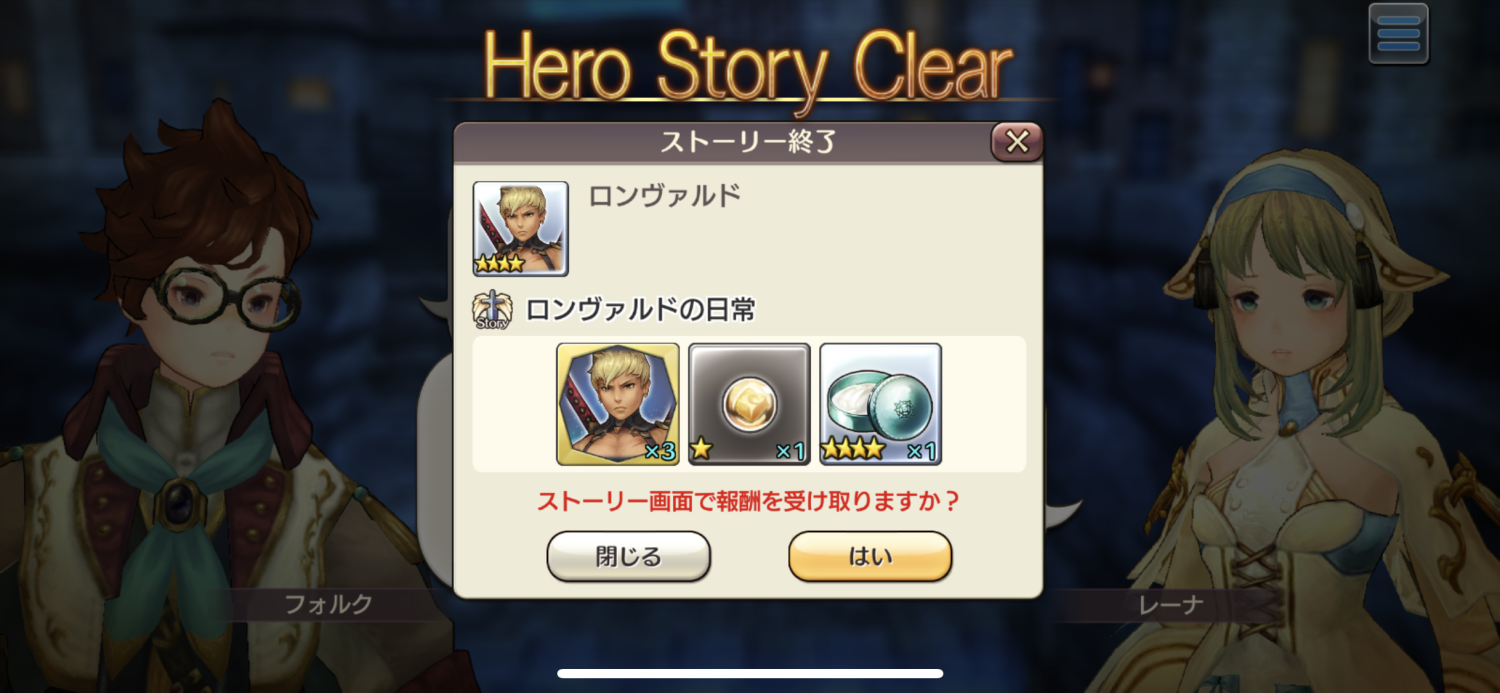Screen dimensions: 1500x693
Task: Close the ストーリー終了 dialog with the X
Action: click(x=1016, y=142)
